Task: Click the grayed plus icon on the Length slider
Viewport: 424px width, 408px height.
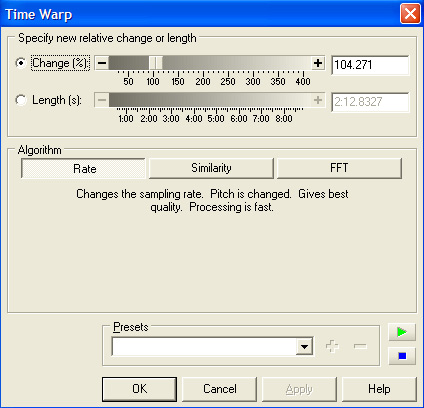Action: point(318,100)
